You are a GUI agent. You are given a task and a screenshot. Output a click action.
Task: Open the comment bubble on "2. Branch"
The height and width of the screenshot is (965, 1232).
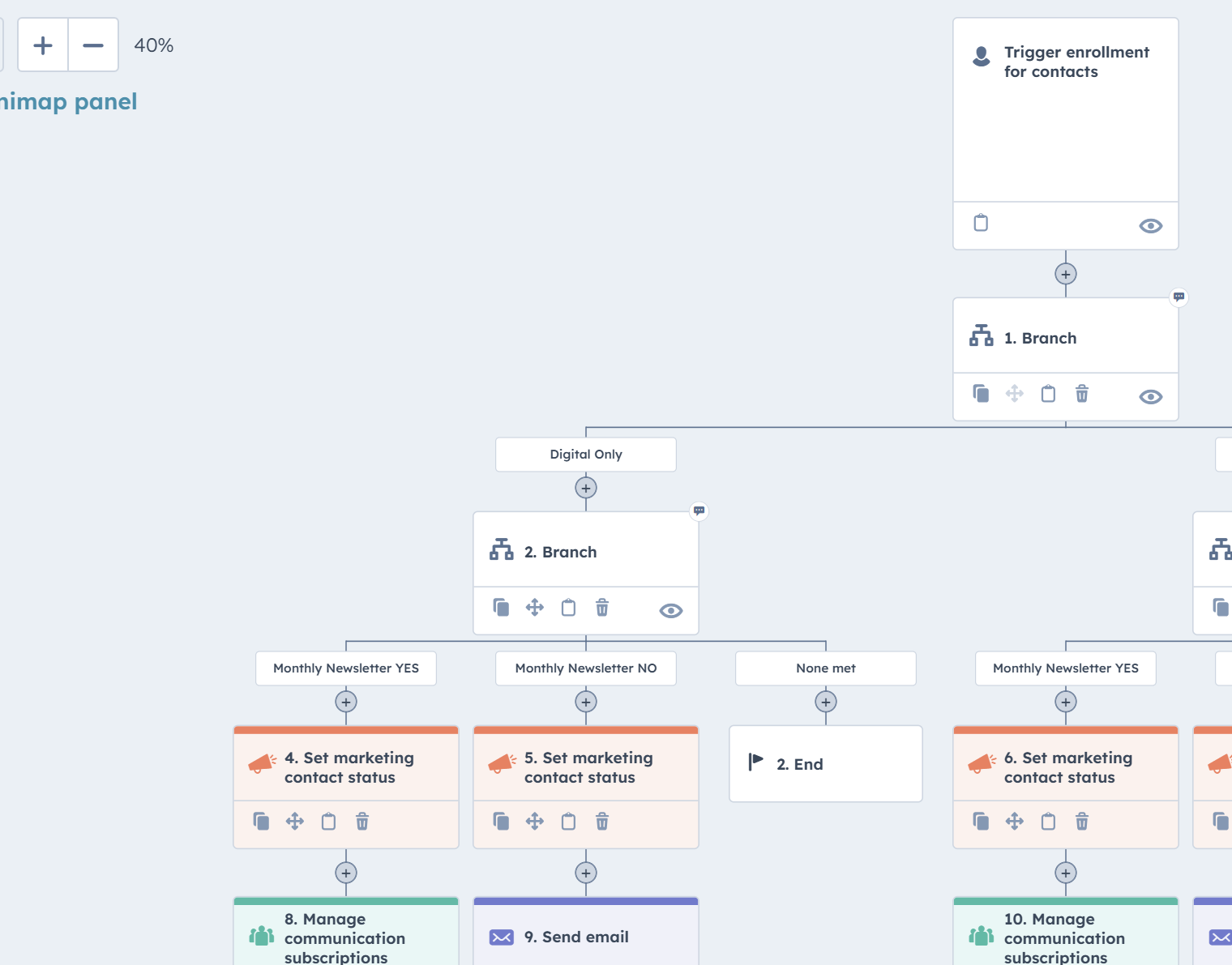(699, 511)
